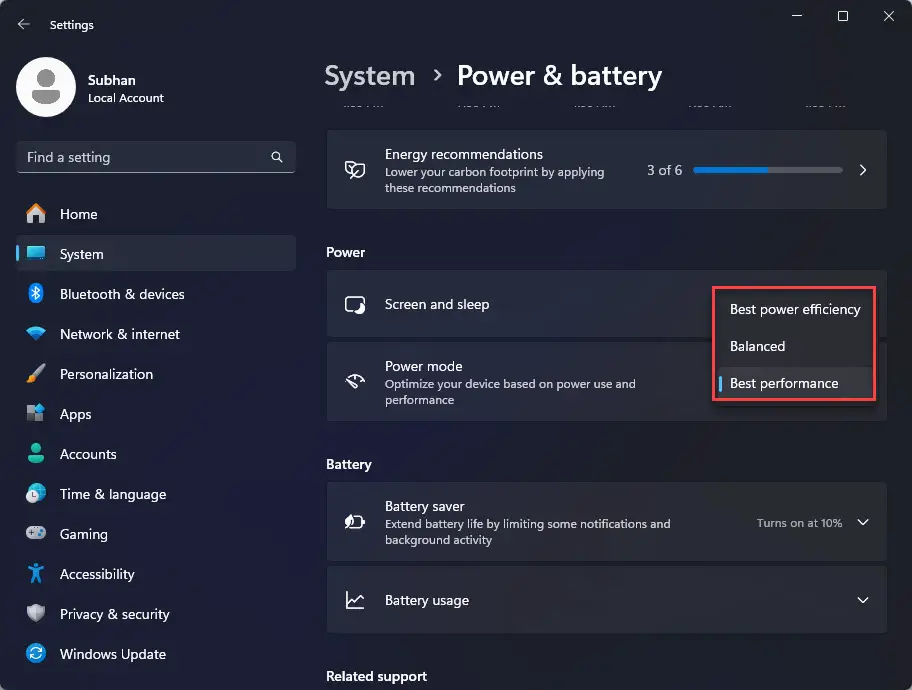Click System breadcrumb link
The height and width of the screenshot is (690, 912).
click(369, 76)
